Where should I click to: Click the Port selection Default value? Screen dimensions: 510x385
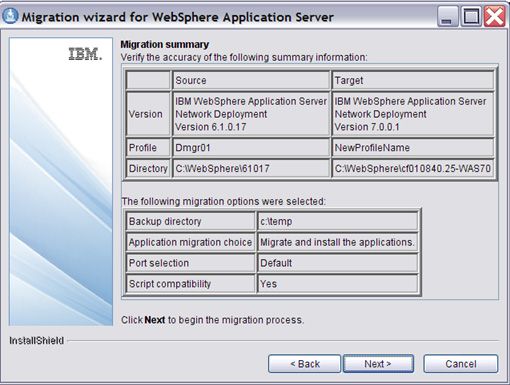(338, 263)
